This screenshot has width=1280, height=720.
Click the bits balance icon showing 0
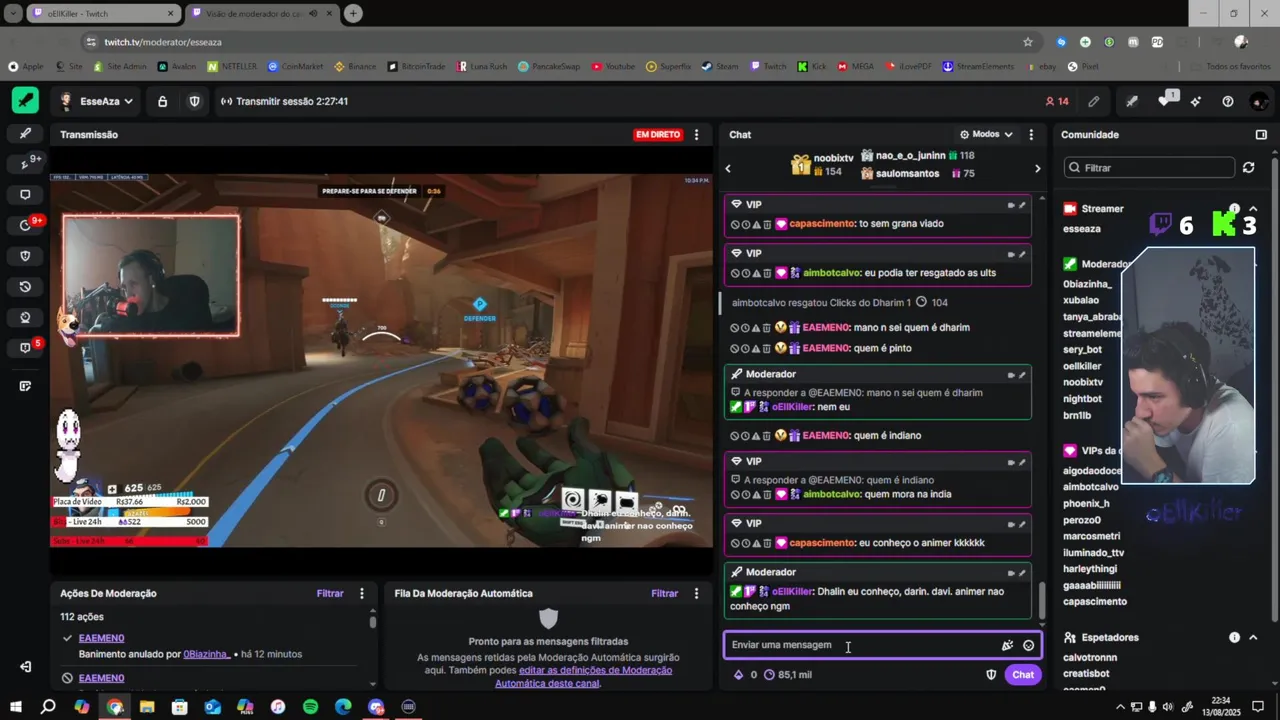pos(745,675)
